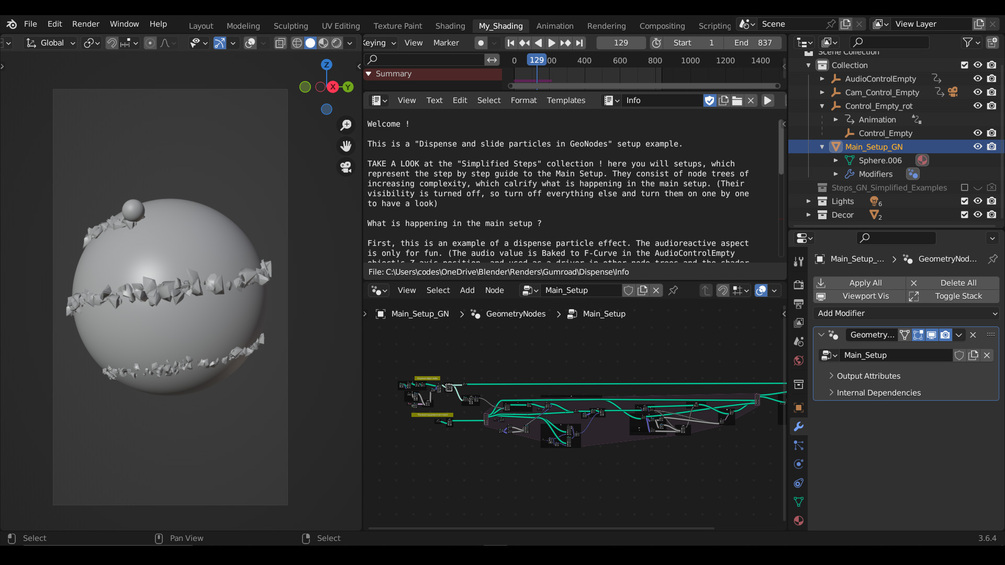The image size is (1005, 565).
Task: Unlink the Info text datablock
Action: click(751, 101)
